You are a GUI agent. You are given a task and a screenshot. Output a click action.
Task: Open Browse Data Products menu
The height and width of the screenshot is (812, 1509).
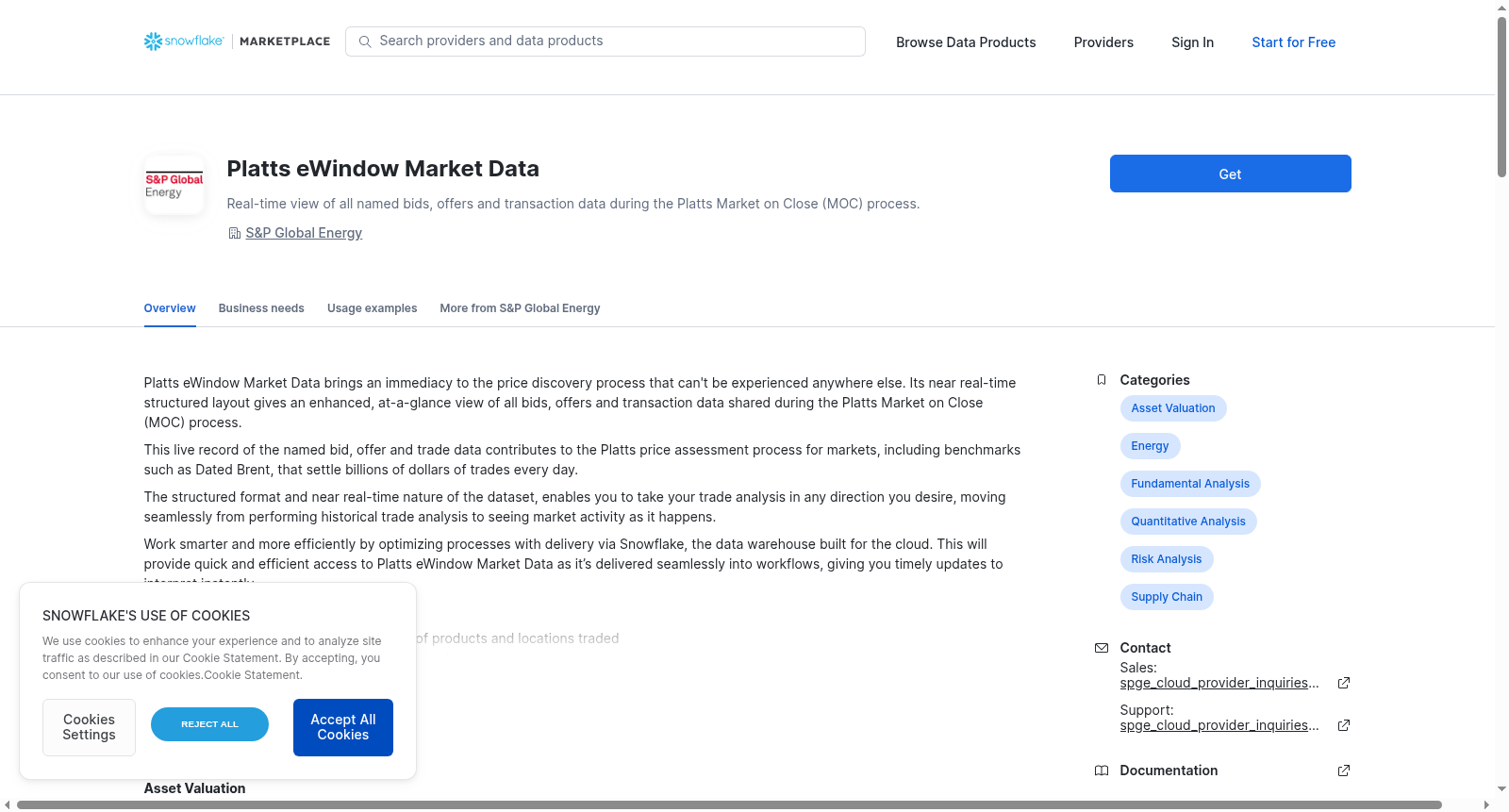point(966,42)
